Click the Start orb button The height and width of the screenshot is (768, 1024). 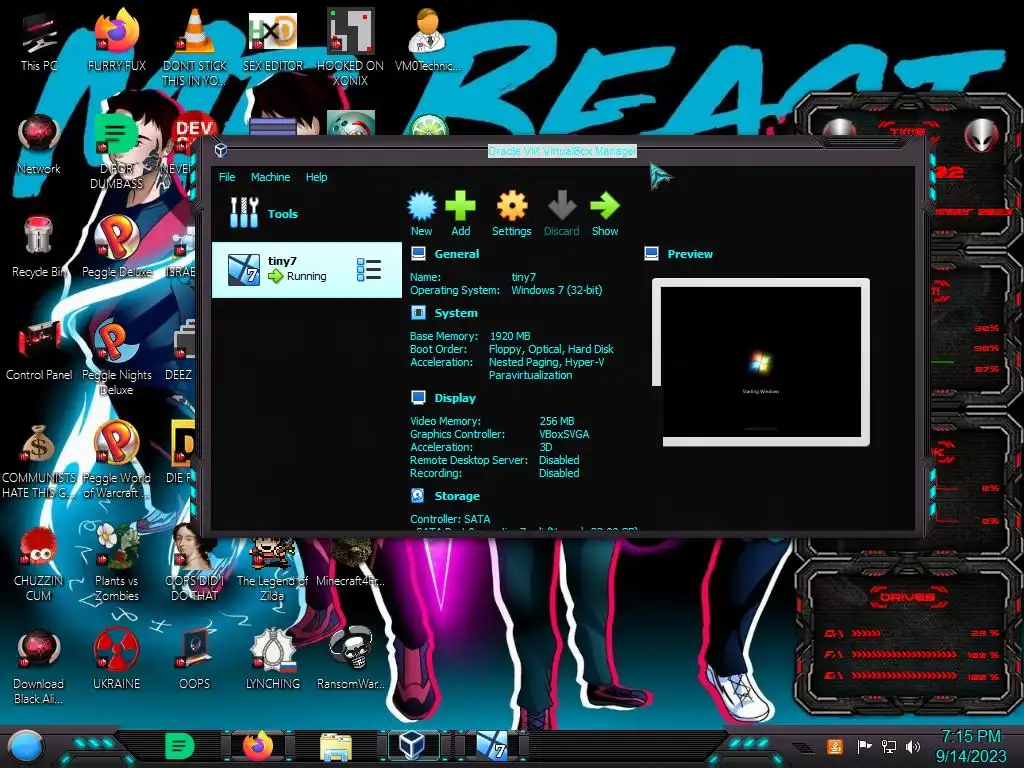point(25,747)
